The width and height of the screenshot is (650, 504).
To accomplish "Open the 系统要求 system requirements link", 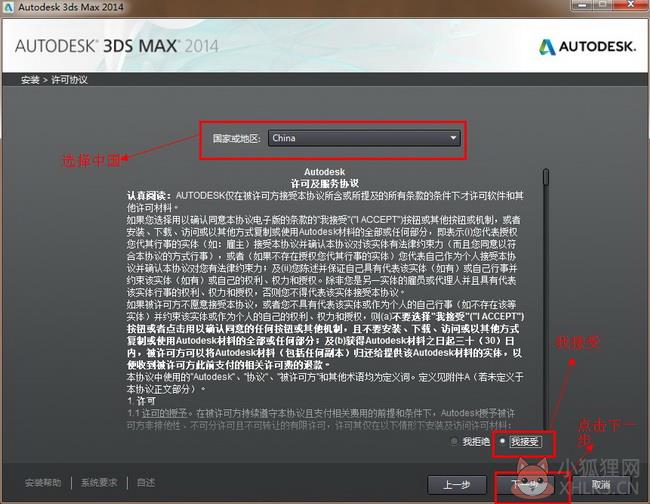I will (99, 483).
